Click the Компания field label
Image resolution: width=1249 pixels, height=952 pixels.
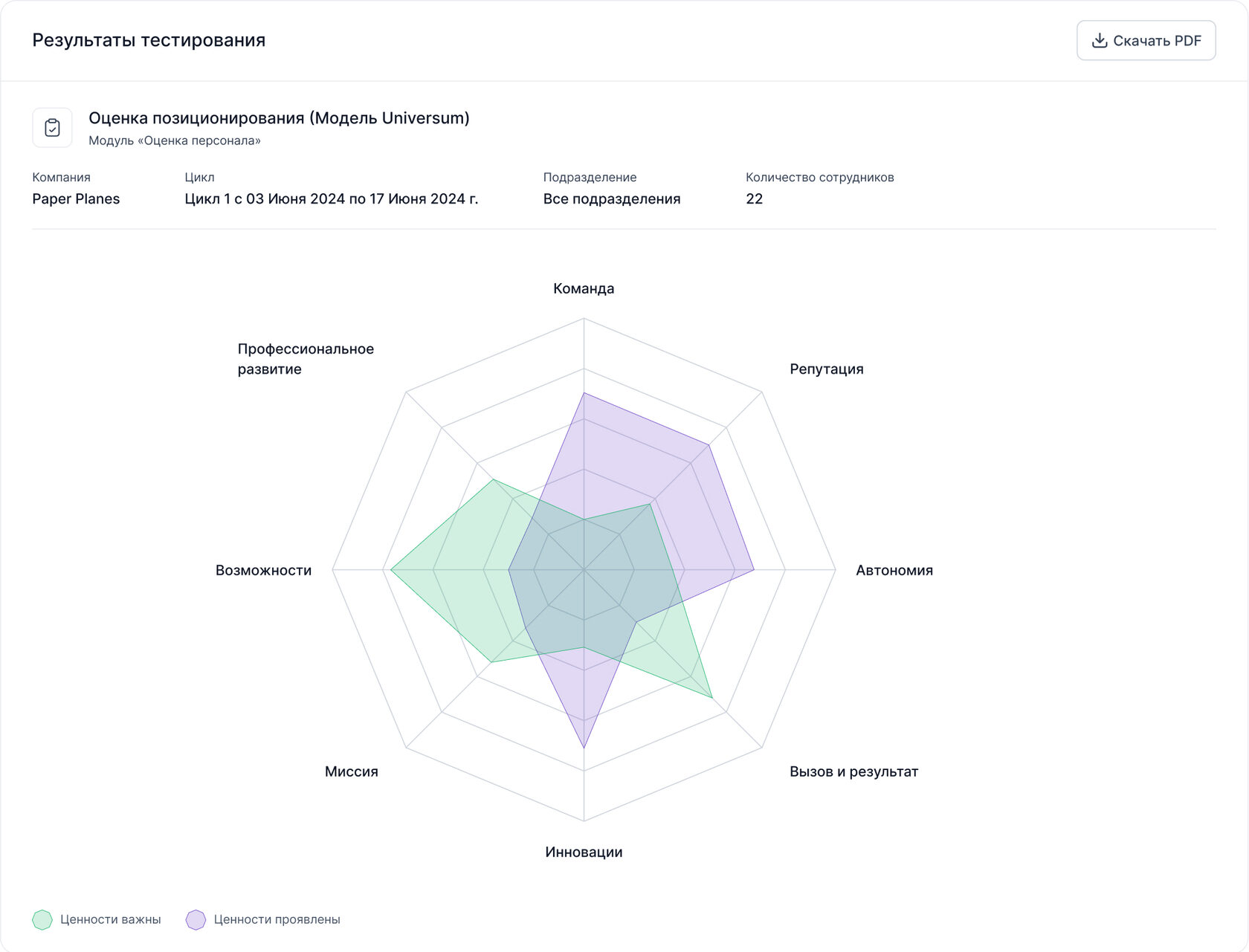pyautogui.click(x=61, y=177)
